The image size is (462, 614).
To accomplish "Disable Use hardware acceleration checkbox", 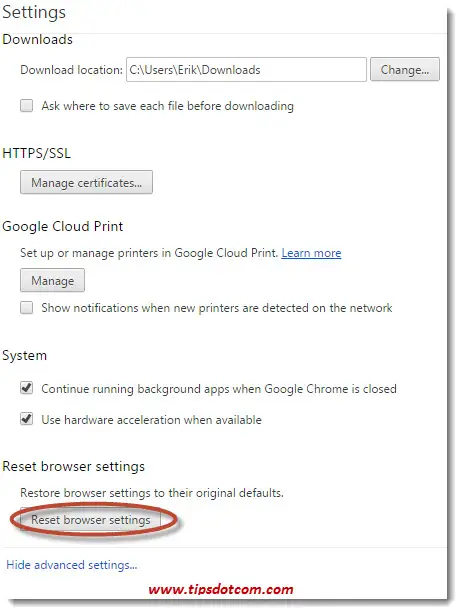I will click(x=27, y=419).
